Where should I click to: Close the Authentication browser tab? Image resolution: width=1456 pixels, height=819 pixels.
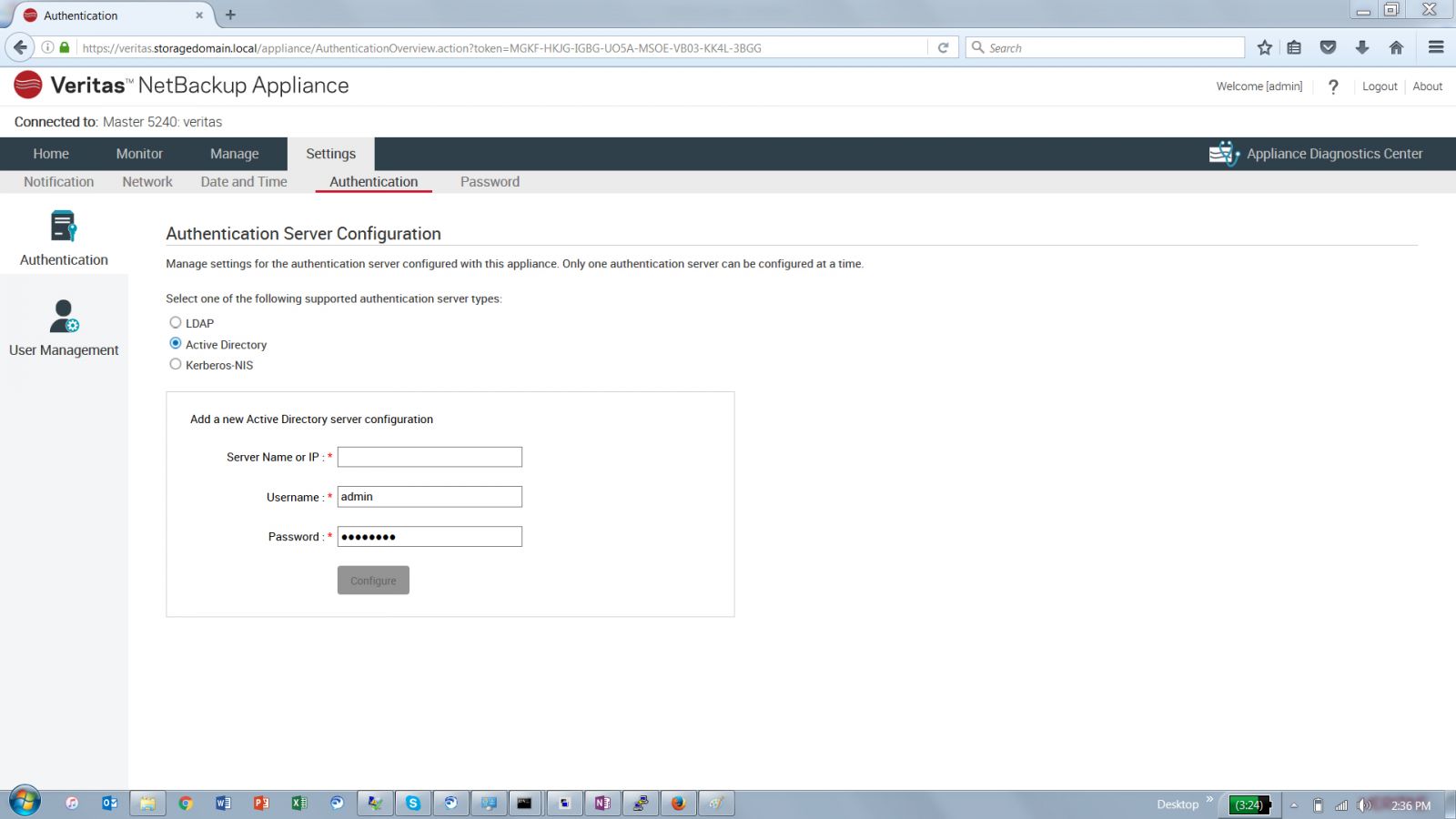pyautogui.click(x=199, y=15)
